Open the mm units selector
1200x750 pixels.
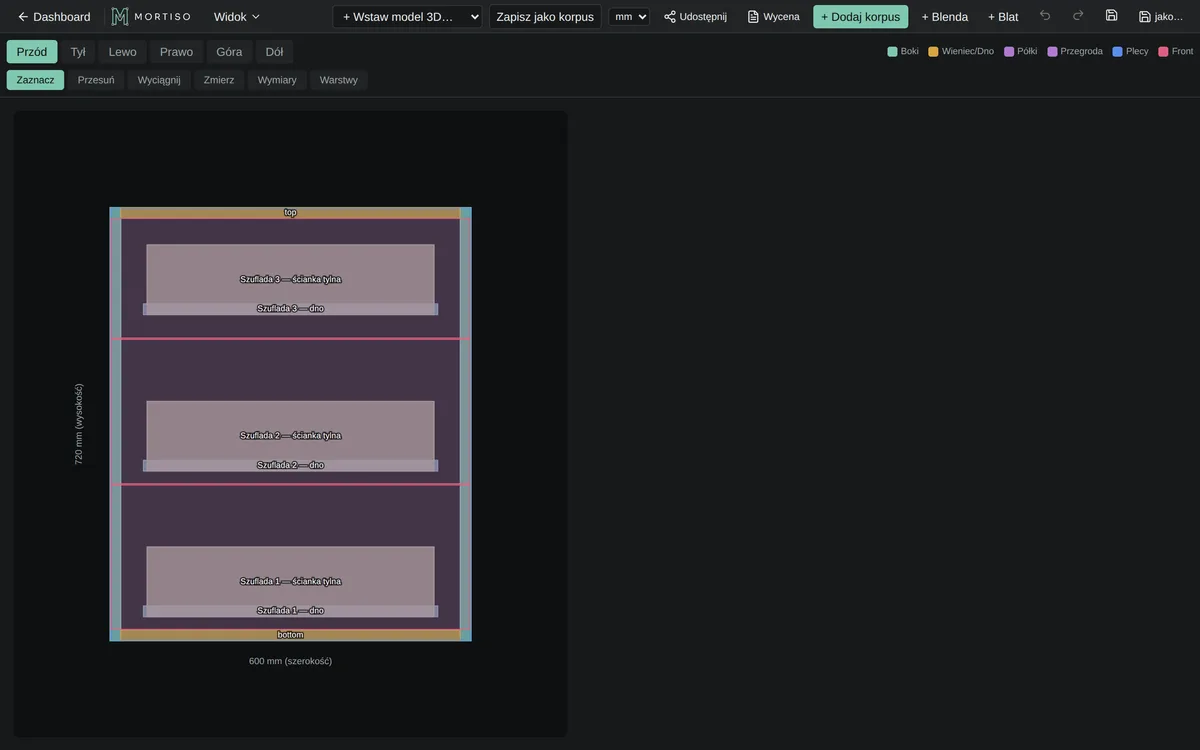(629, 16)
